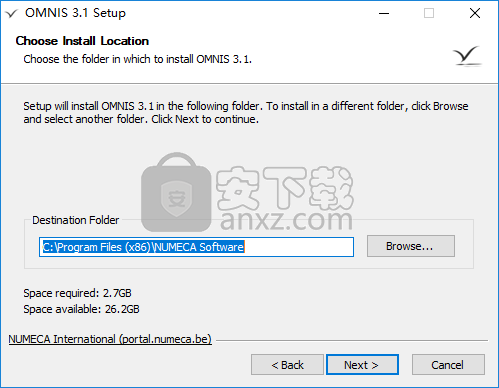This screenshot has height=388, width=499.
Task: Click the shield bag watermark icon
Action: point(176,192)
